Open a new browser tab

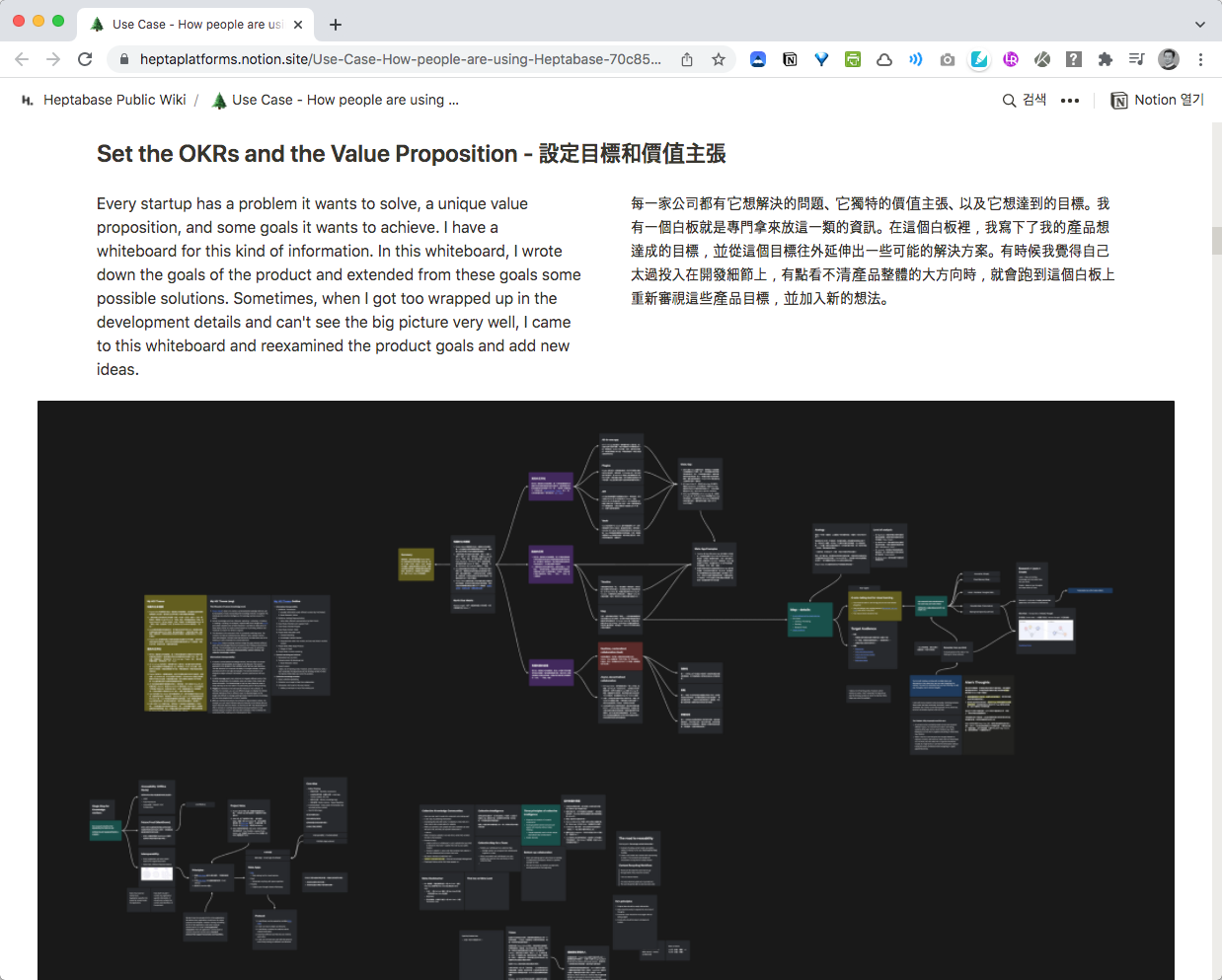click(336, 25)
